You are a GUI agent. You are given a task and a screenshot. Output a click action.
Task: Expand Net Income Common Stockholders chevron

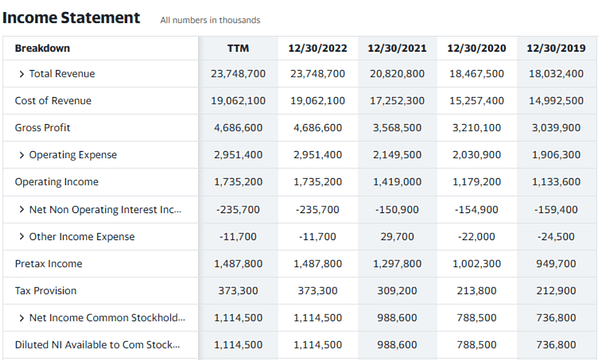pos(21,318)
